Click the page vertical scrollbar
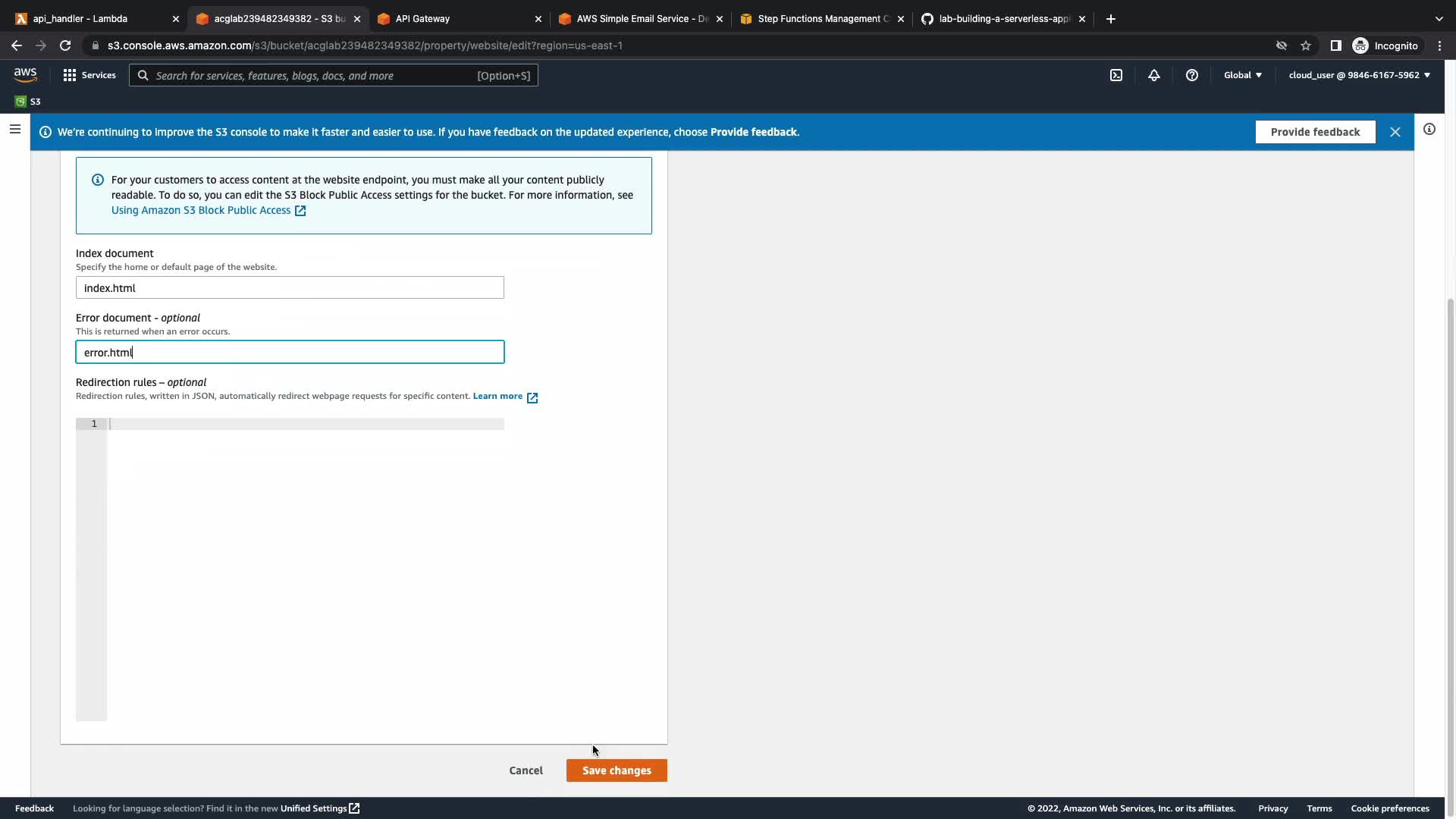 pos(1450,531)
